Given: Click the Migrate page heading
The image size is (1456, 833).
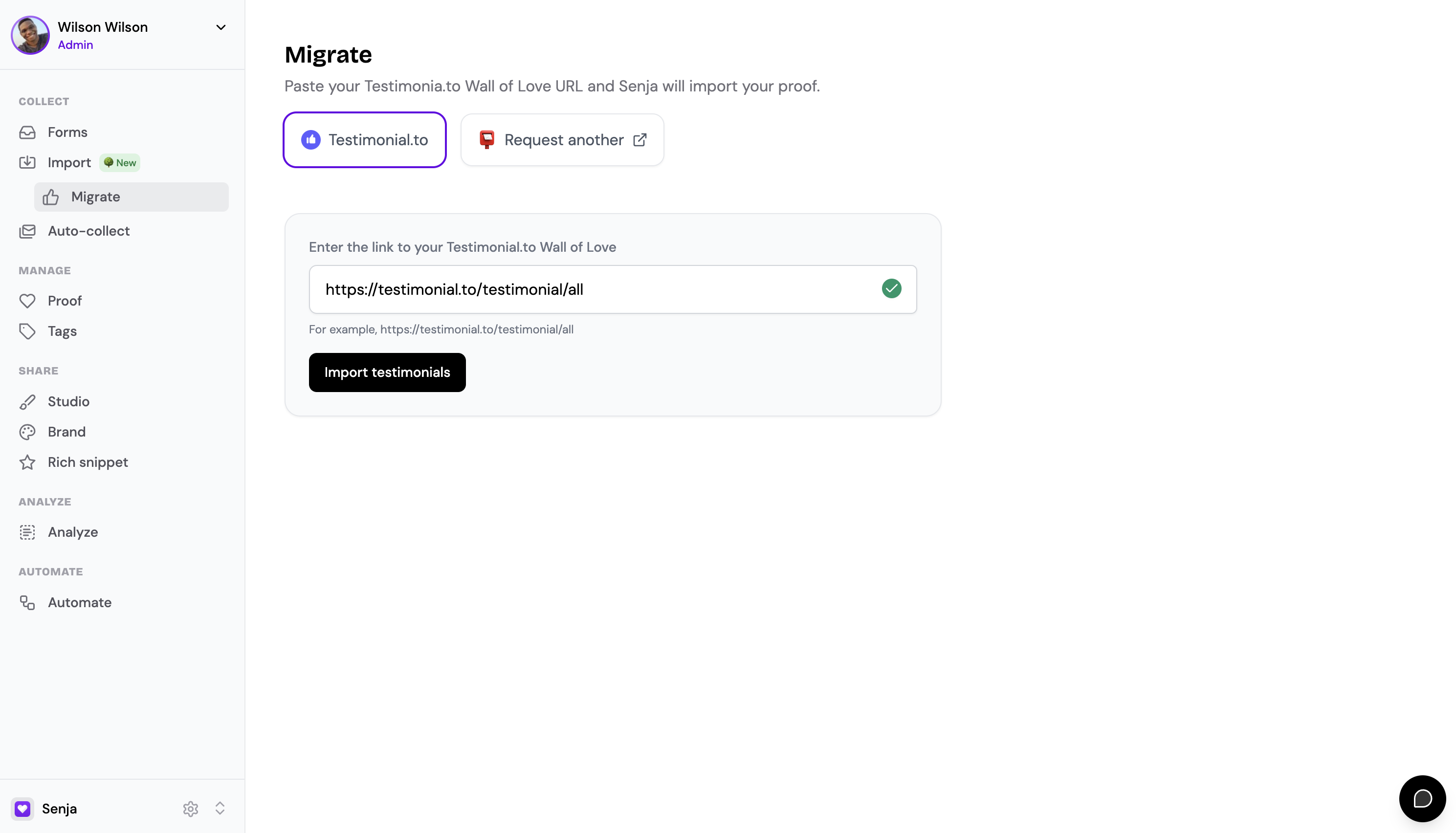Looking at the screenshot, I should click(329, 55).
